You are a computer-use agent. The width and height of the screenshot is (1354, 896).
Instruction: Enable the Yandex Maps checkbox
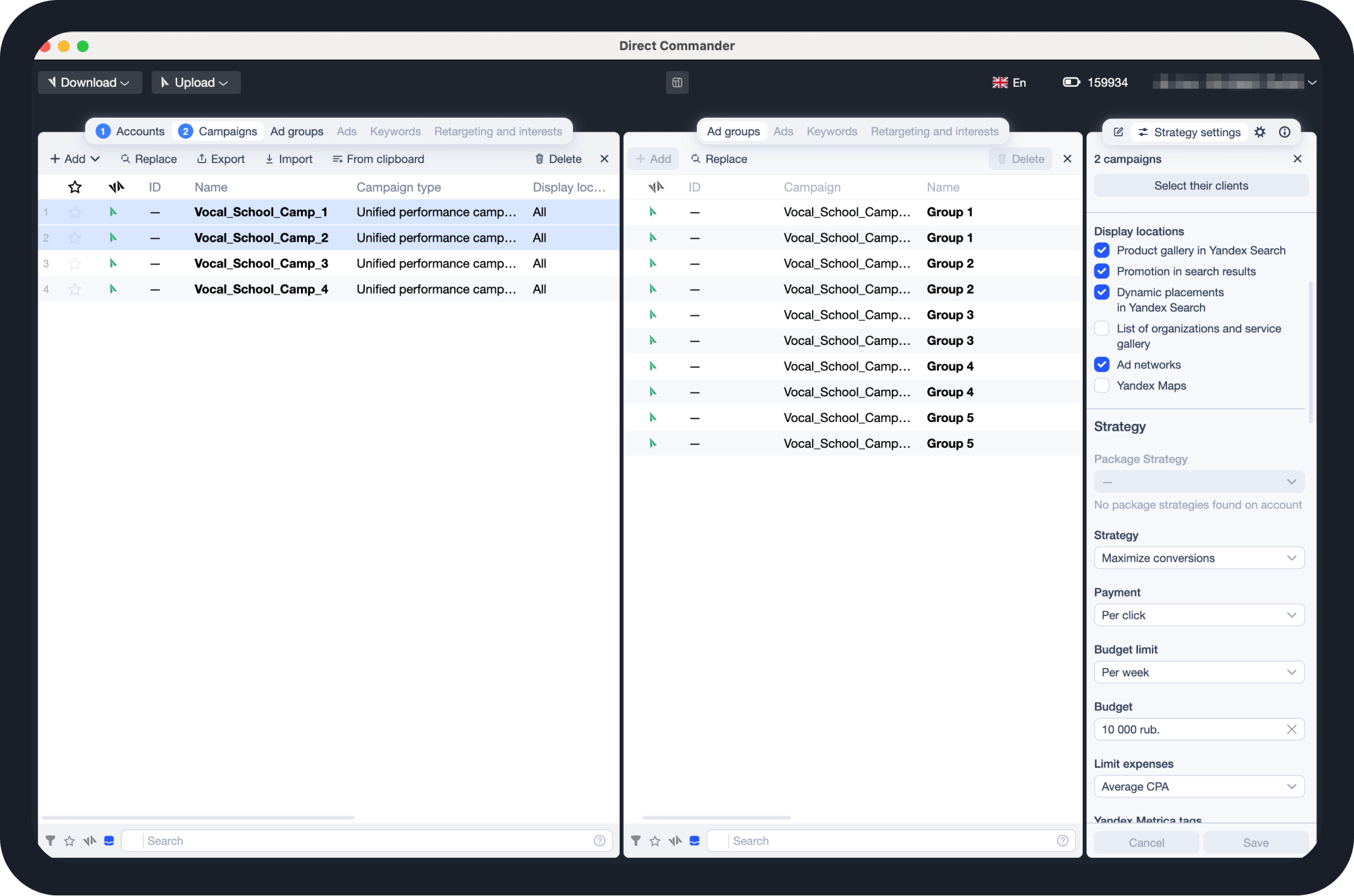point(1102,386)
